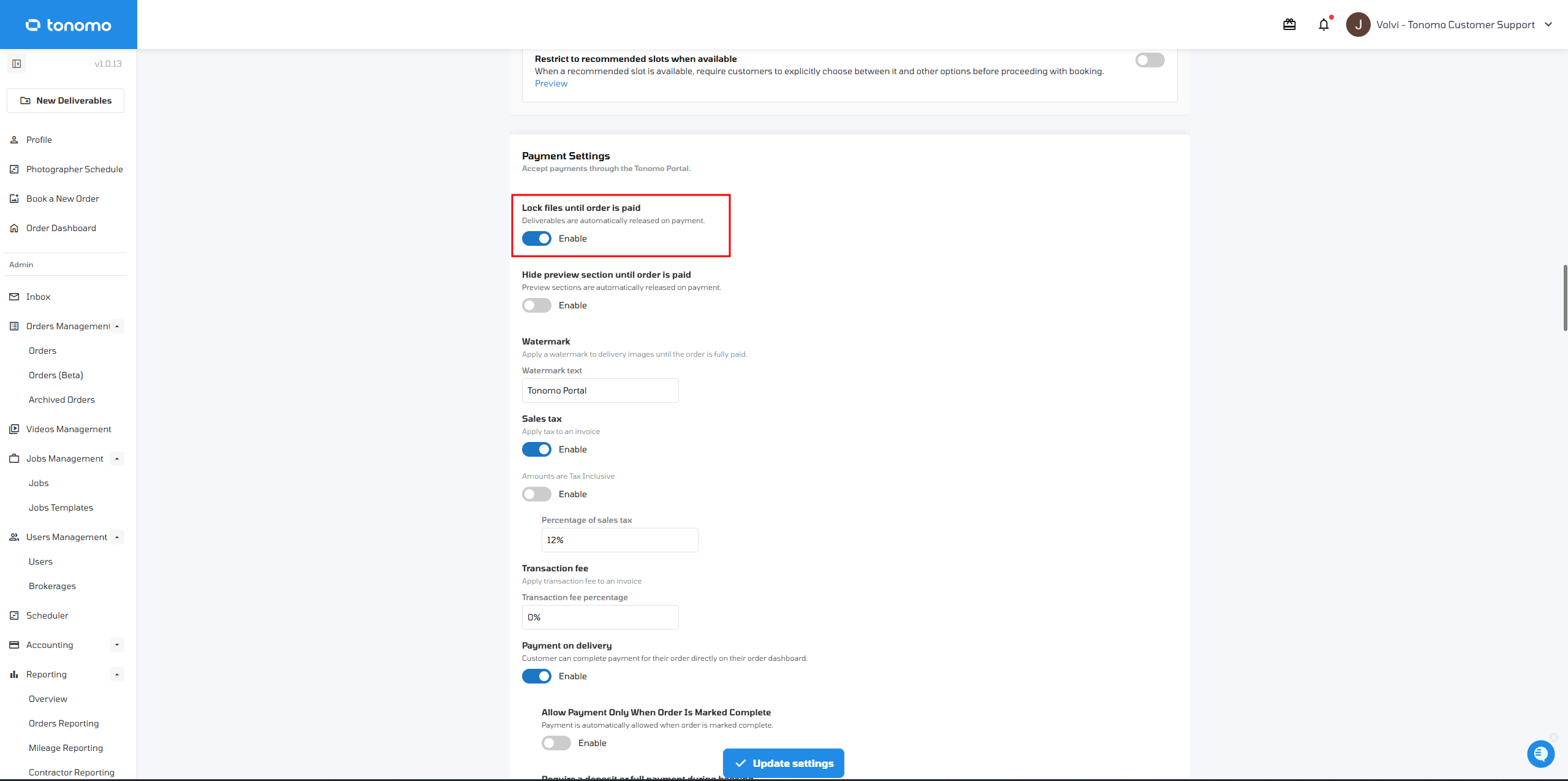Collapse the Jobs Management arrow
The width and height of the screenshot is (1568, 781).
pyautogui.click(x=117, y=459)
